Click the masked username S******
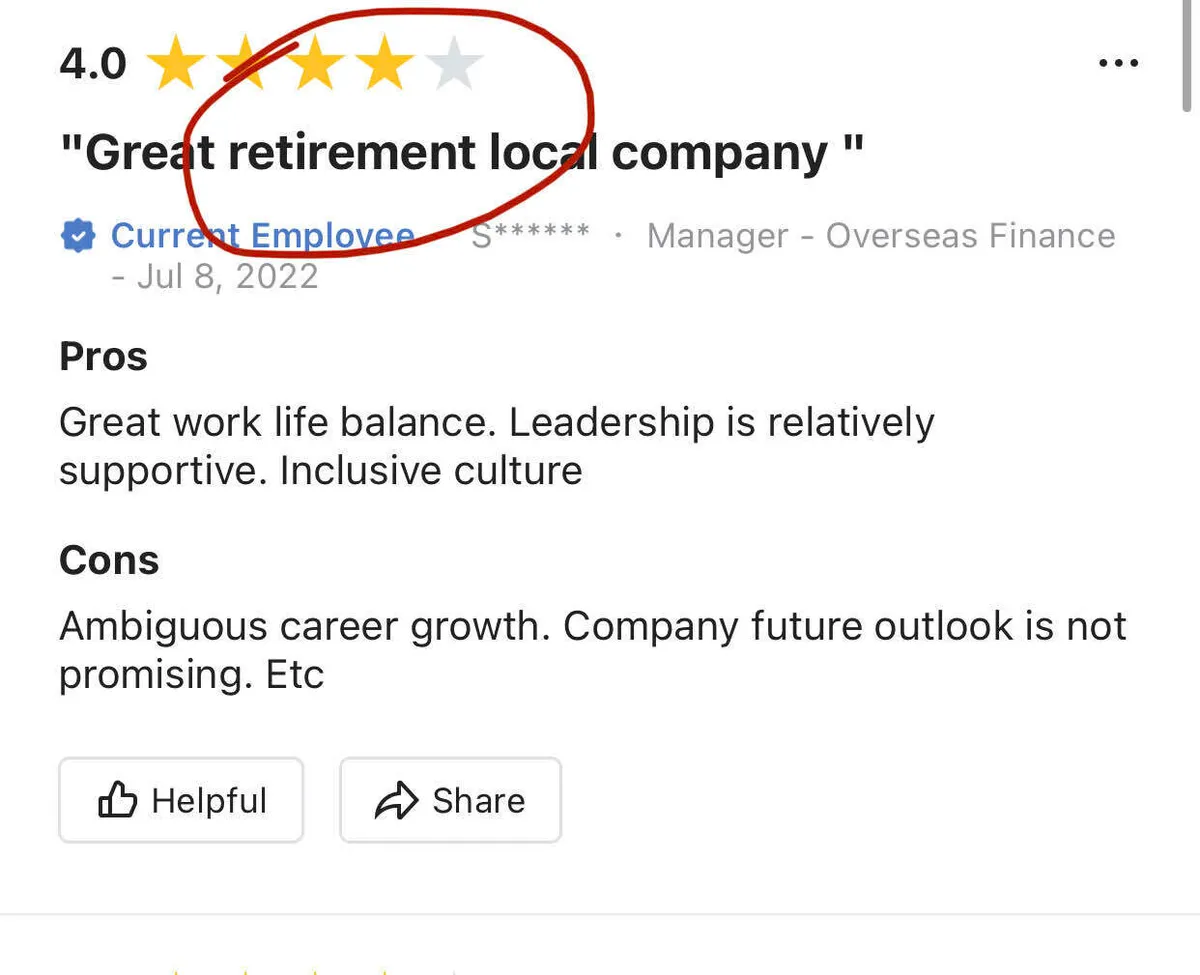 [x=530, y=236]
